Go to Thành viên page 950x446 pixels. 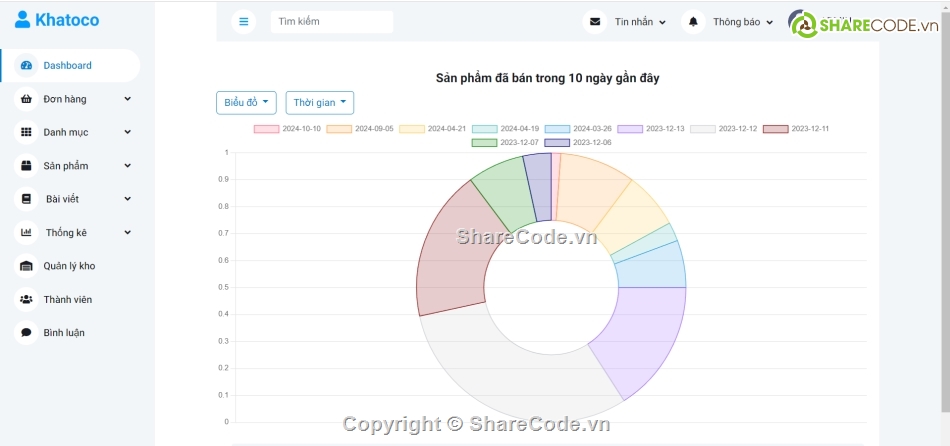[68, 299]
